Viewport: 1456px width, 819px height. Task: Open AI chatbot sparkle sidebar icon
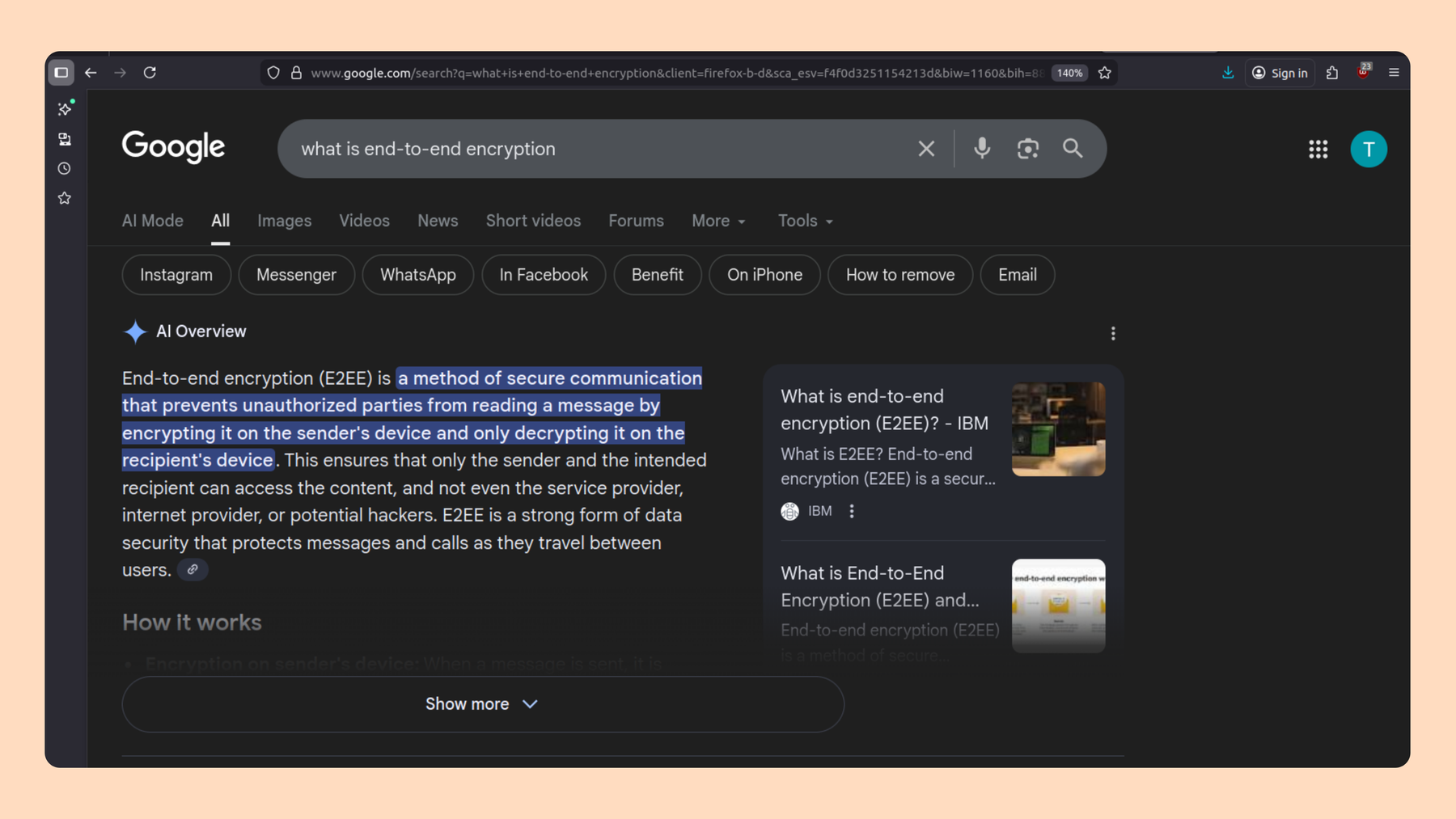pyautogui.click(x=66, y=108)
